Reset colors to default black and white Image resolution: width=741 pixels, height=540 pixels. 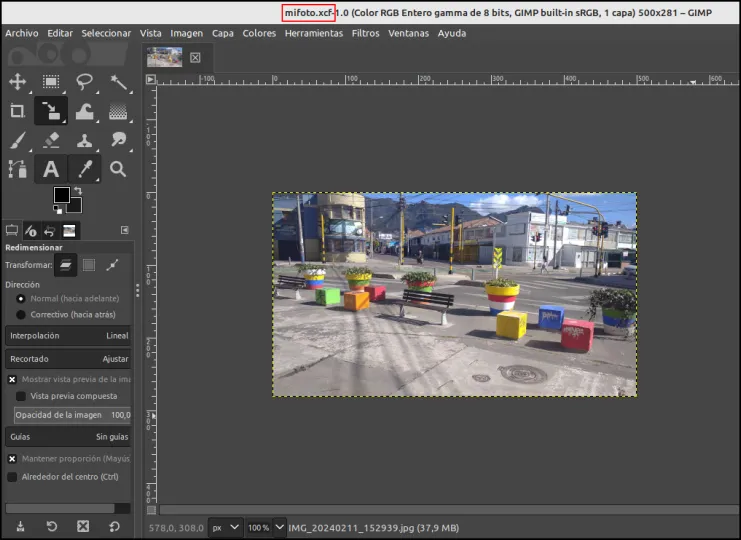[x=58, y=209]
